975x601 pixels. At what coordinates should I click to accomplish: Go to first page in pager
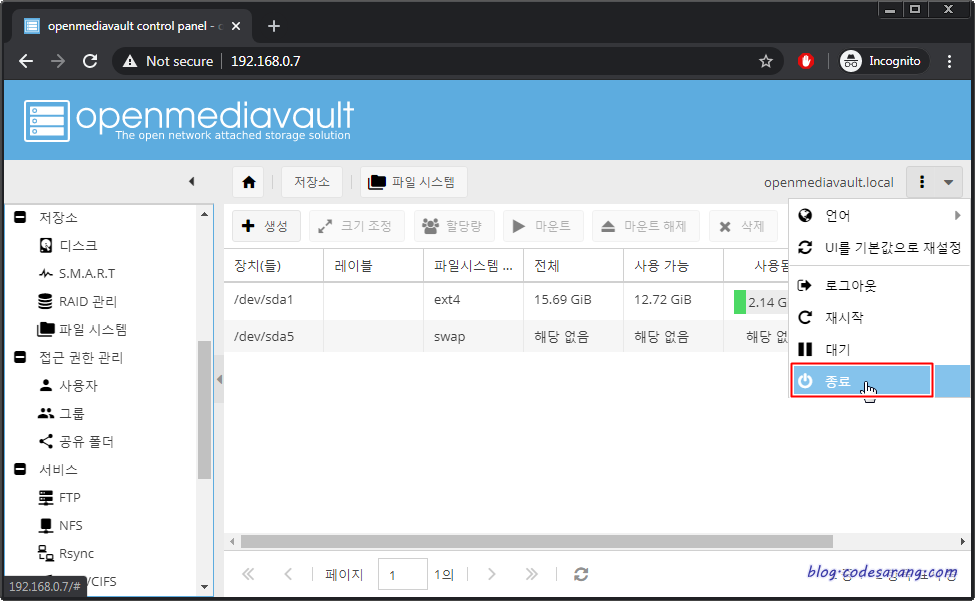pyautogui.click(x=248, y=574)
